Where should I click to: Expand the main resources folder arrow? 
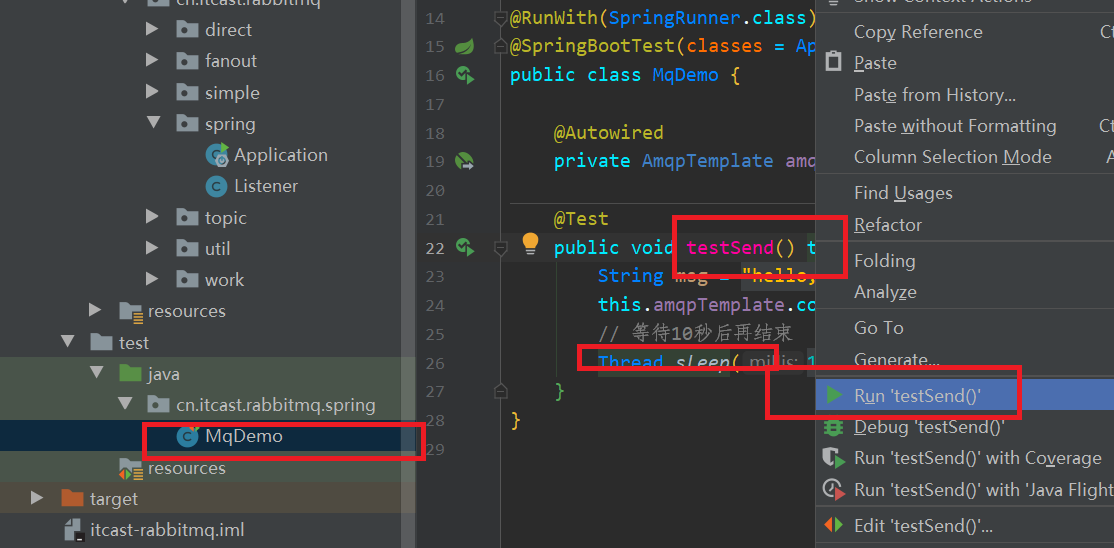pyautogui.click(x=95, y=310)
